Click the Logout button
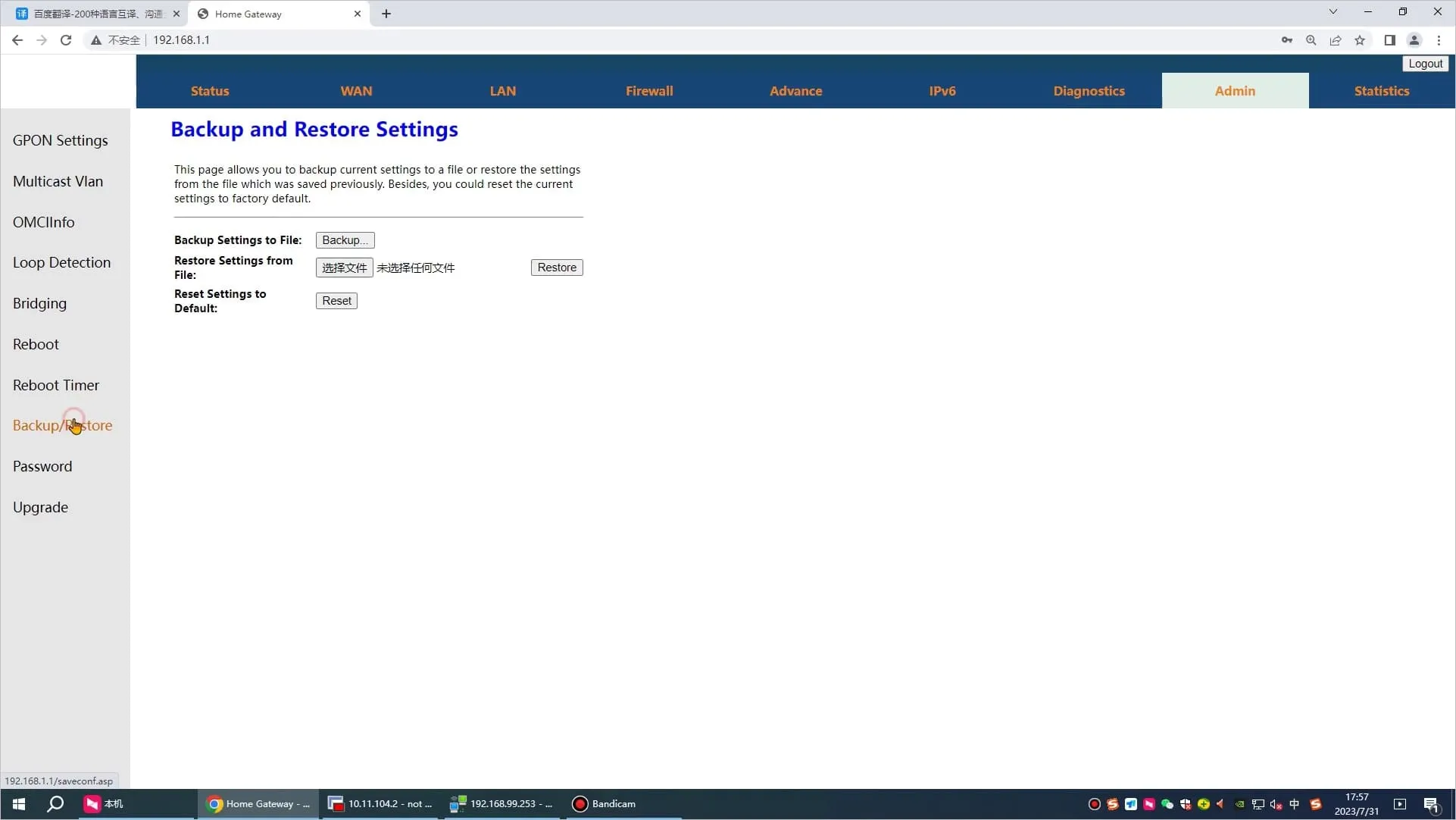Screen dimensions: 1456x820 point(1425,64)
